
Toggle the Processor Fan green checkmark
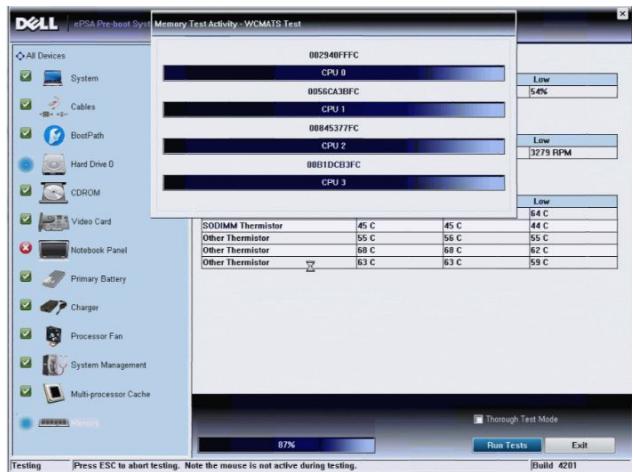(26, 334)
